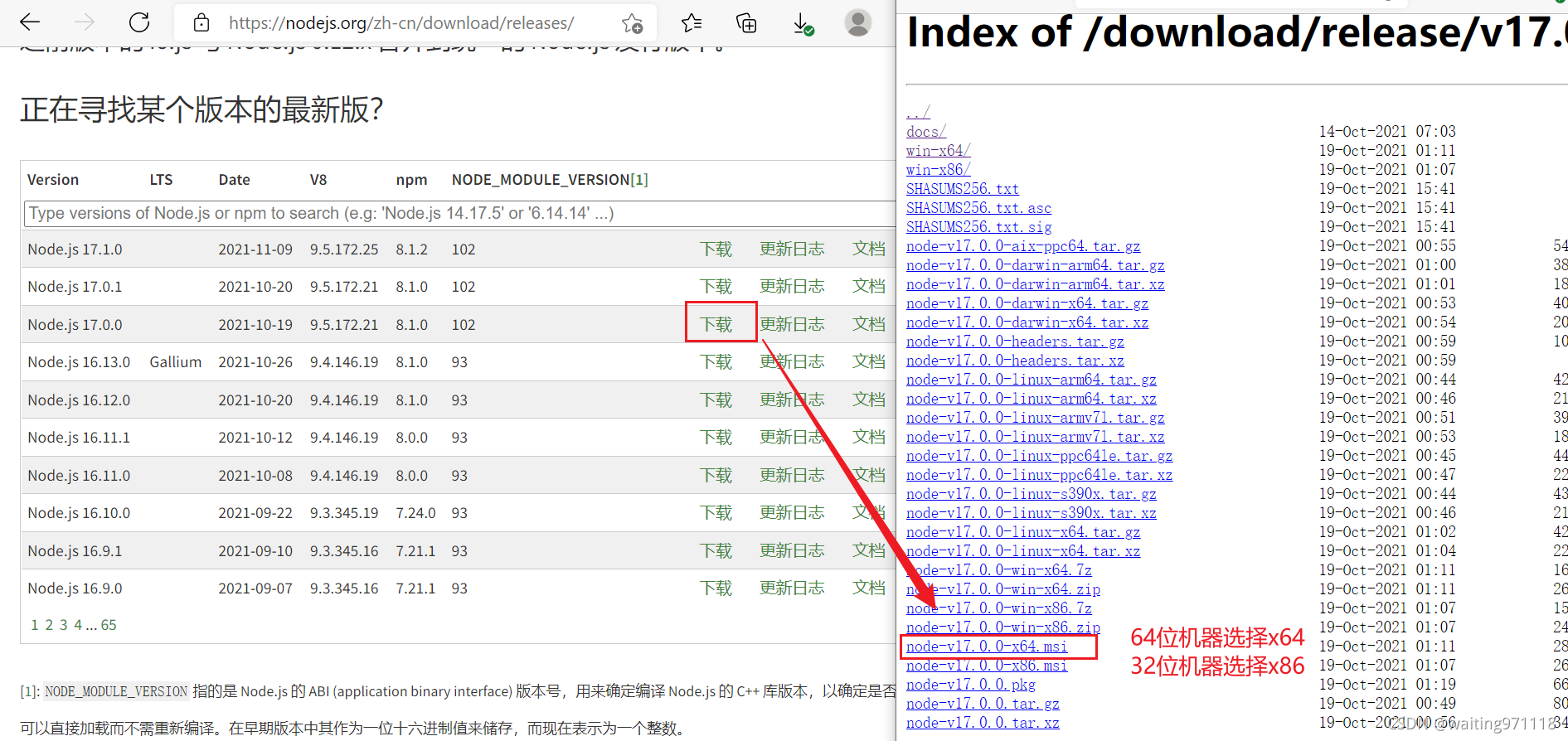The height and width of the screenshot is (741, 1568).
Task: Download link for Node.js 16.9.0
Action: 716,588
